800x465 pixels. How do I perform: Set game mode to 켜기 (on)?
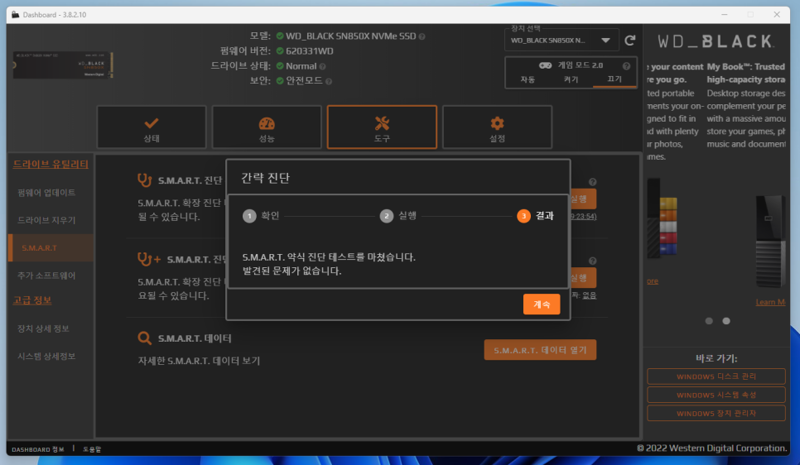(x=571, y=80)
